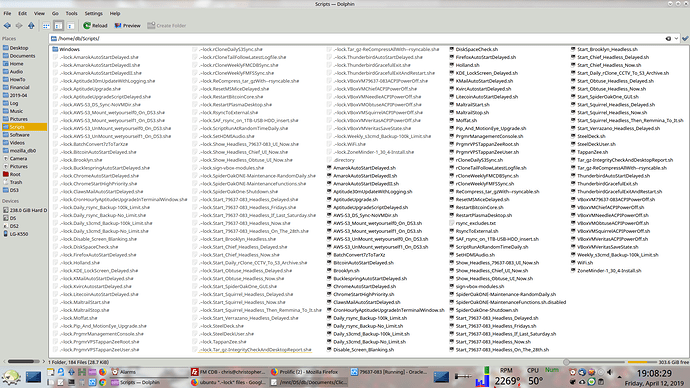This screenshot has height=388, width=690.
Task: Go back using the Back arrow
Action: (x=7, y=26)
